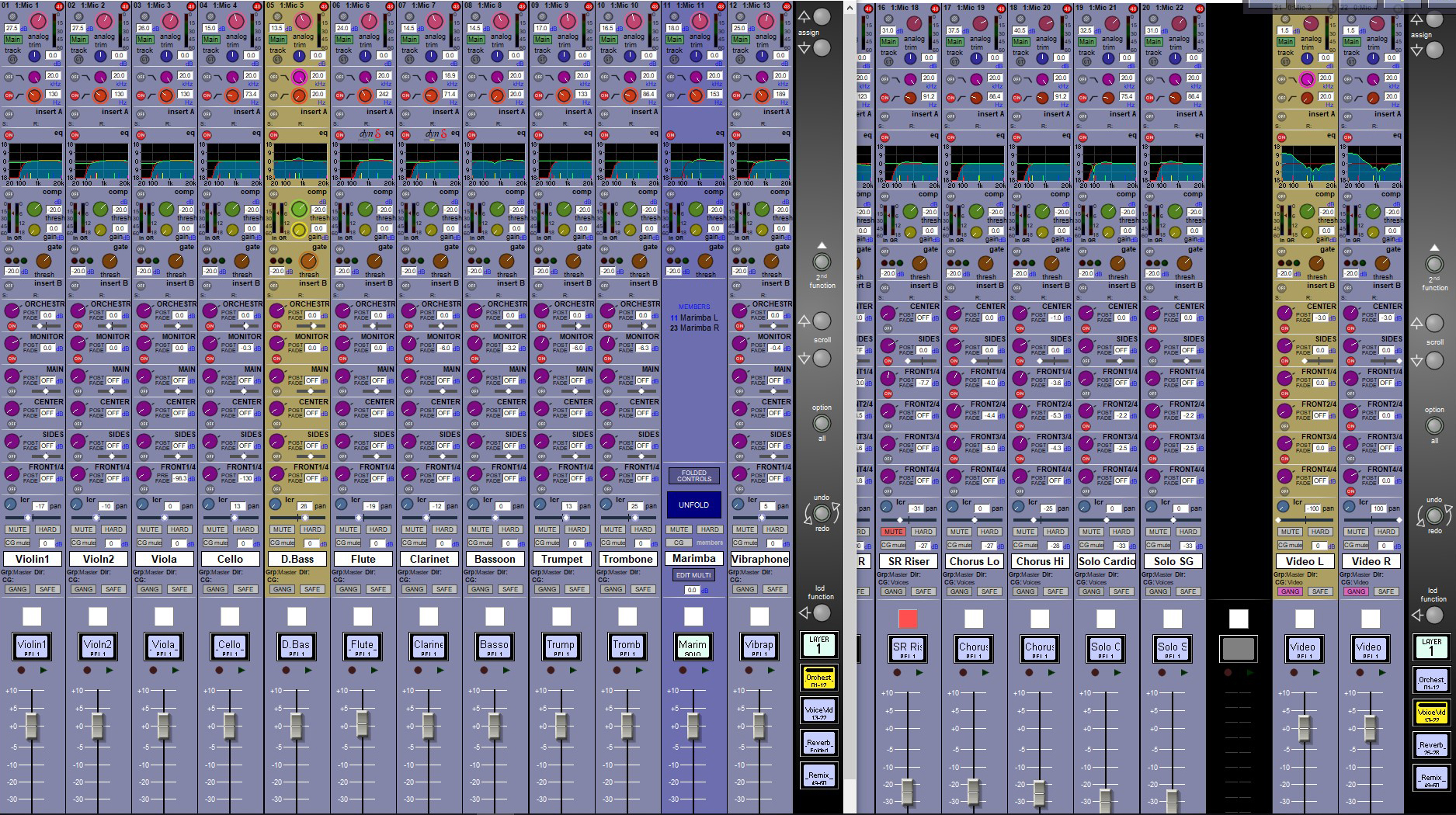Click the comp thresh knob on D.Bass channel
The image size is (1456, 815).
coord(299,209)
